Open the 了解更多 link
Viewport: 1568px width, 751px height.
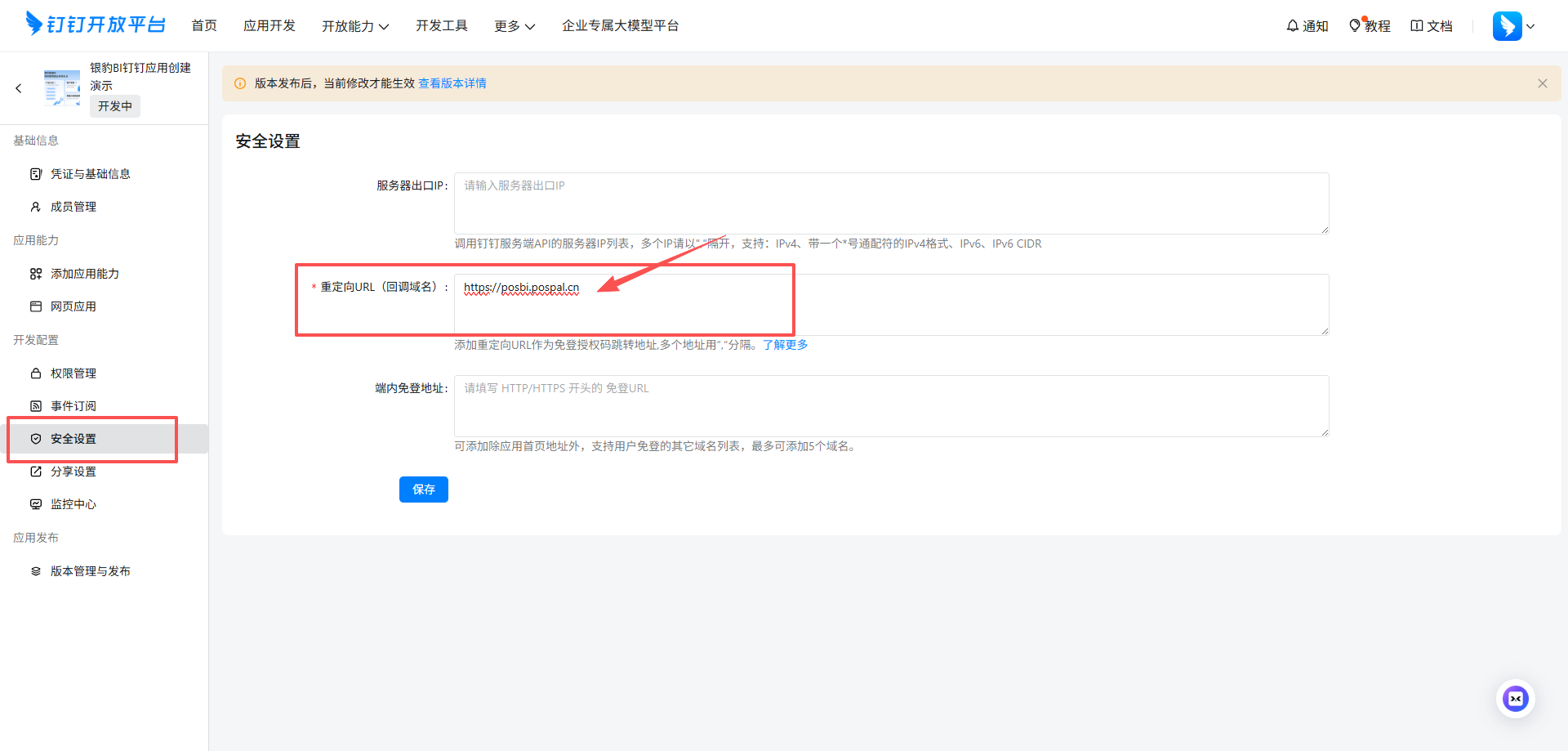pyautogui.click(x=785, y=344)
